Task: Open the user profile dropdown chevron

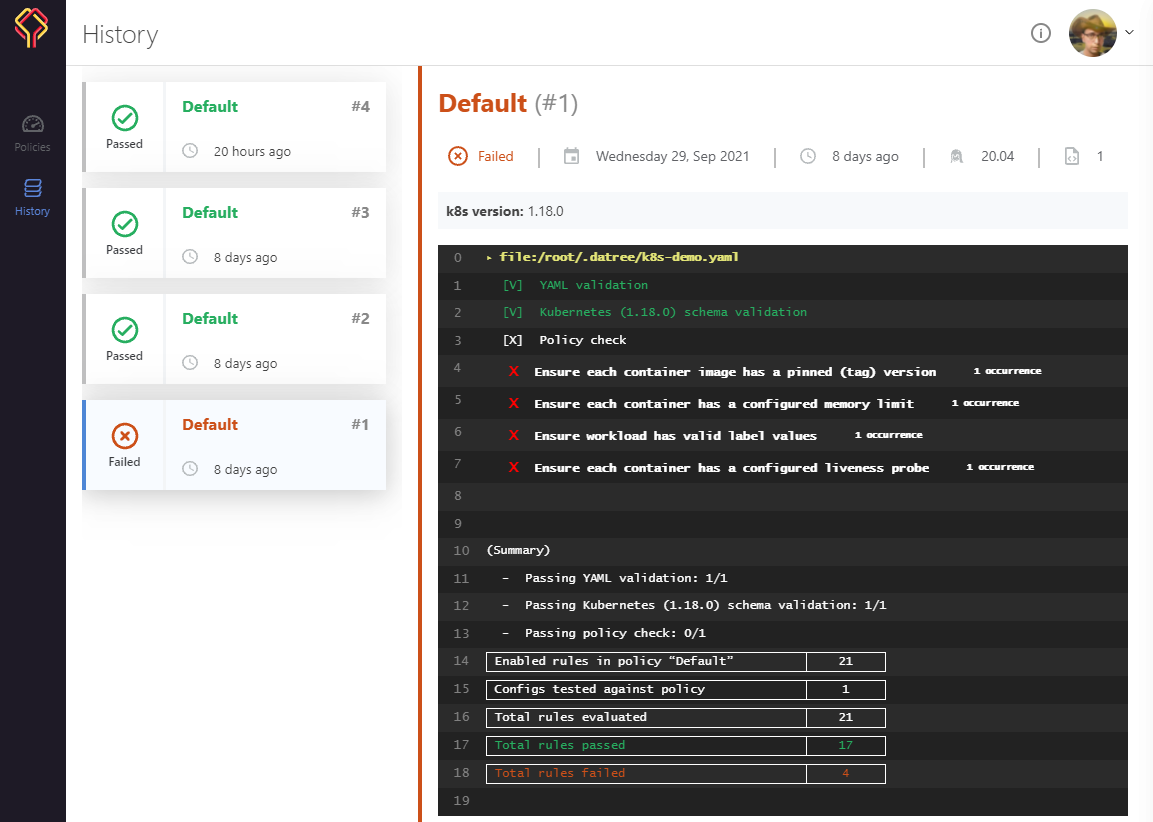Action: pyautogui.click(x=1130, y=32)
